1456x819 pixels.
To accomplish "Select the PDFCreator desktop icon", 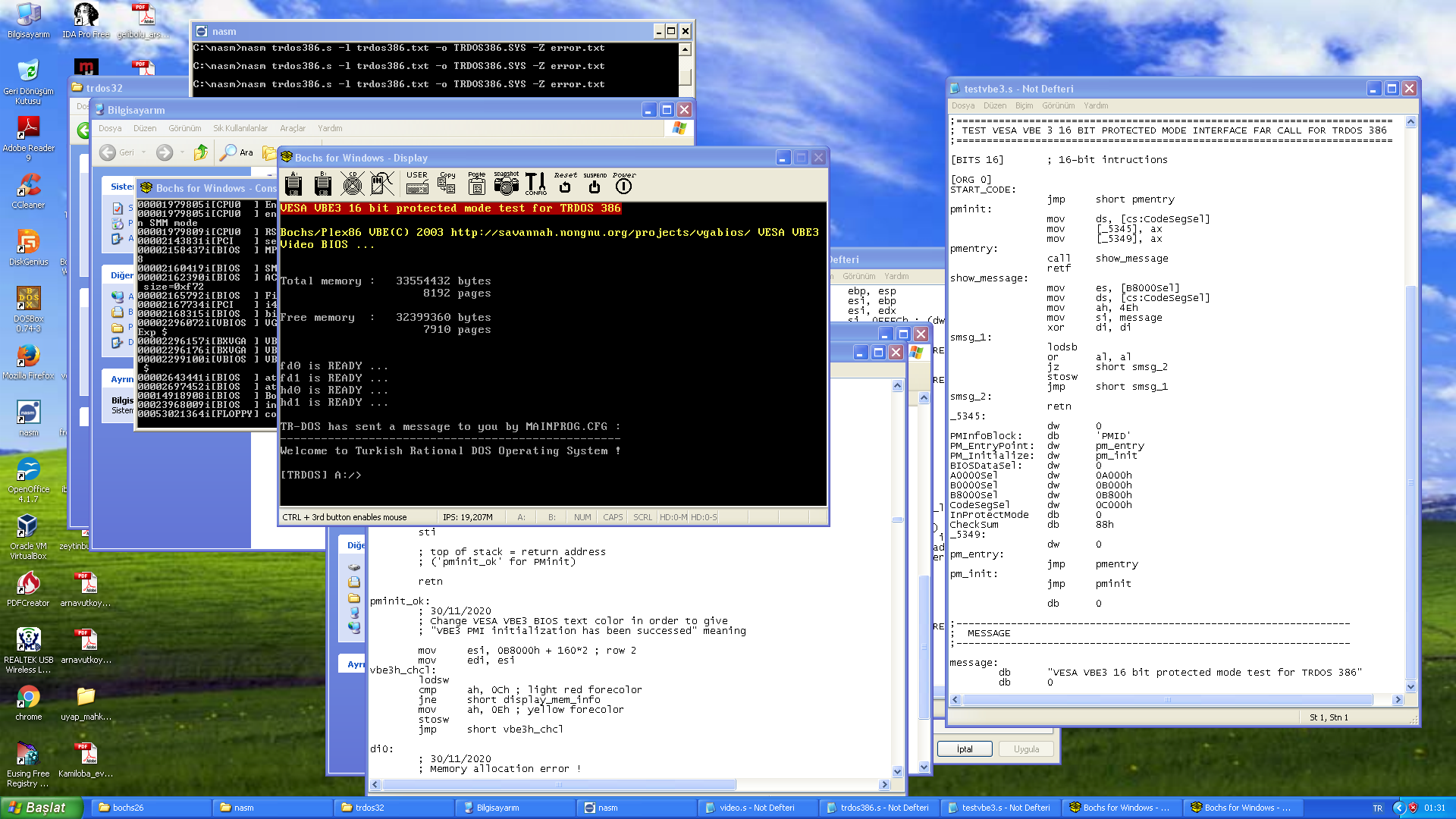I will [x=28, y=589].
